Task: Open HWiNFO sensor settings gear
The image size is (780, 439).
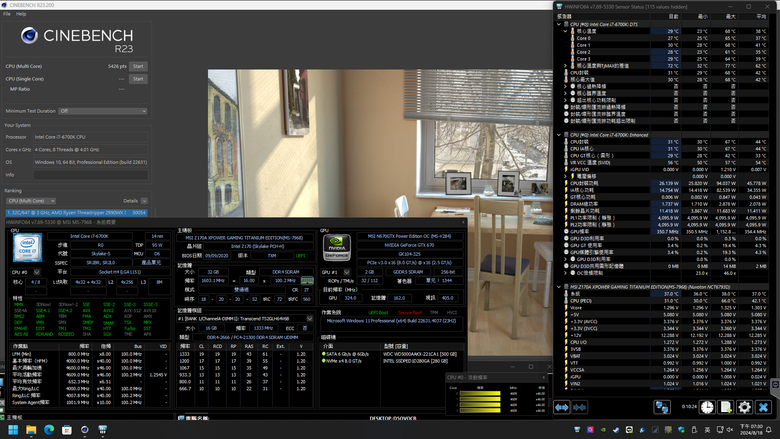Action: coord(744,407)
